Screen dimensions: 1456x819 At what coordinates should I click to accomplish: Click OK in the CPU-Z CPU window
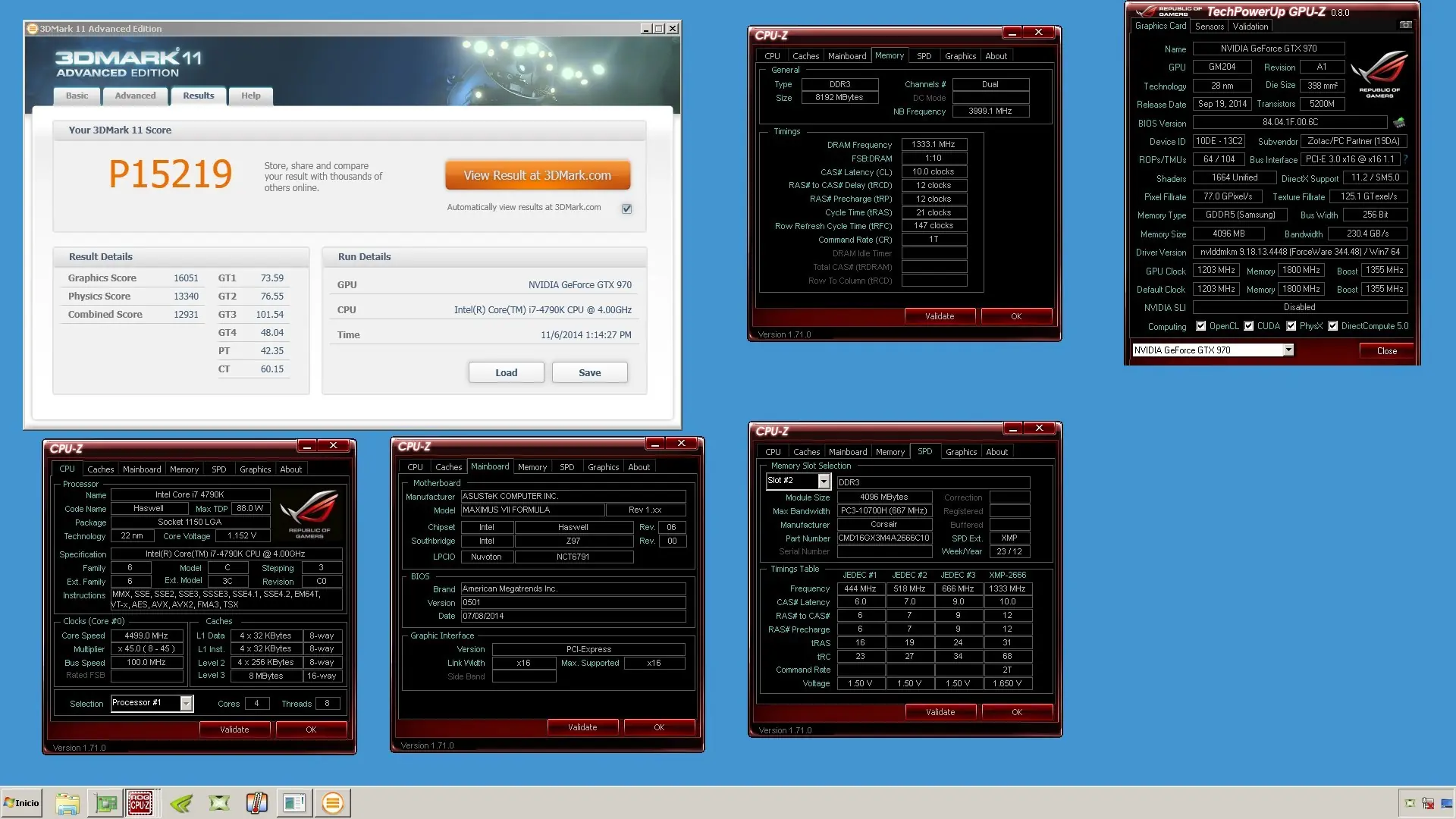click(311, 730)
